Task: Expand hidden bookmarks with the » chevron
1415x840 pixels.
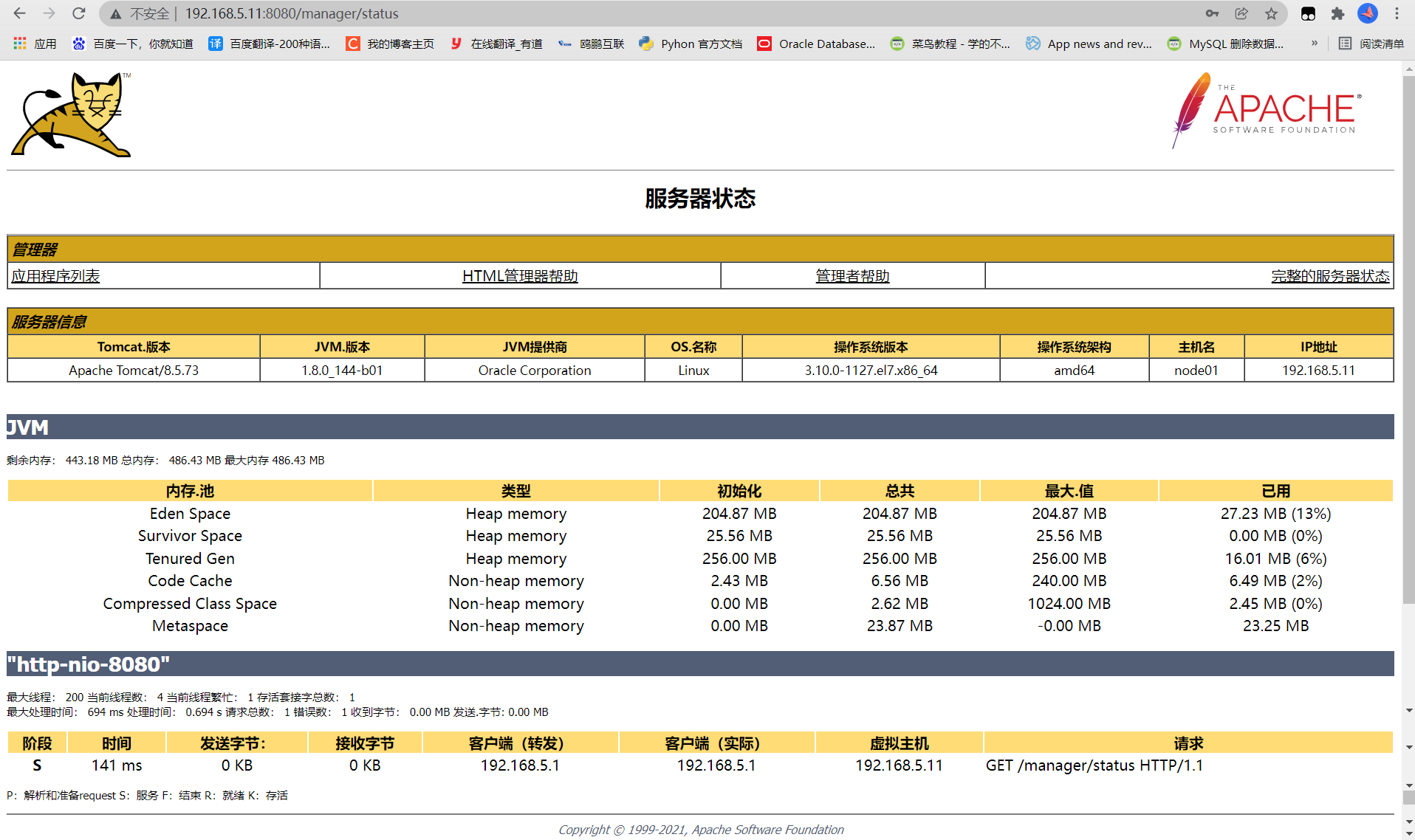Action: 1315,44
